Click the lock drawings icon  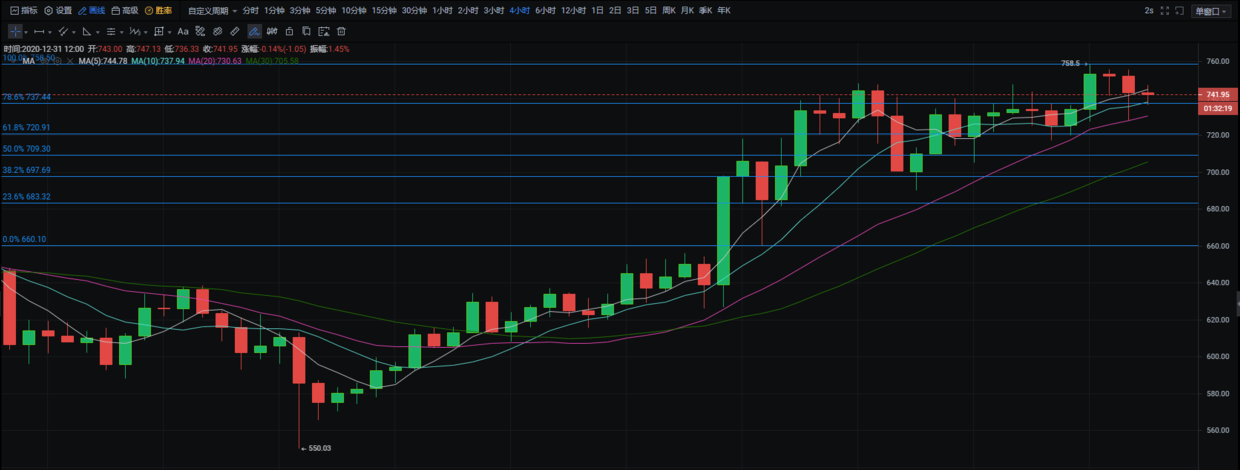(289, 31)
